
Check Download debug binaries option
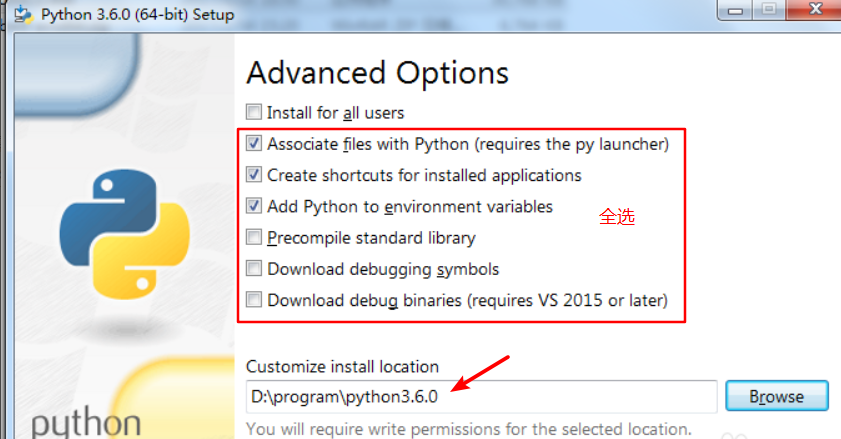(x=254, y=299)
